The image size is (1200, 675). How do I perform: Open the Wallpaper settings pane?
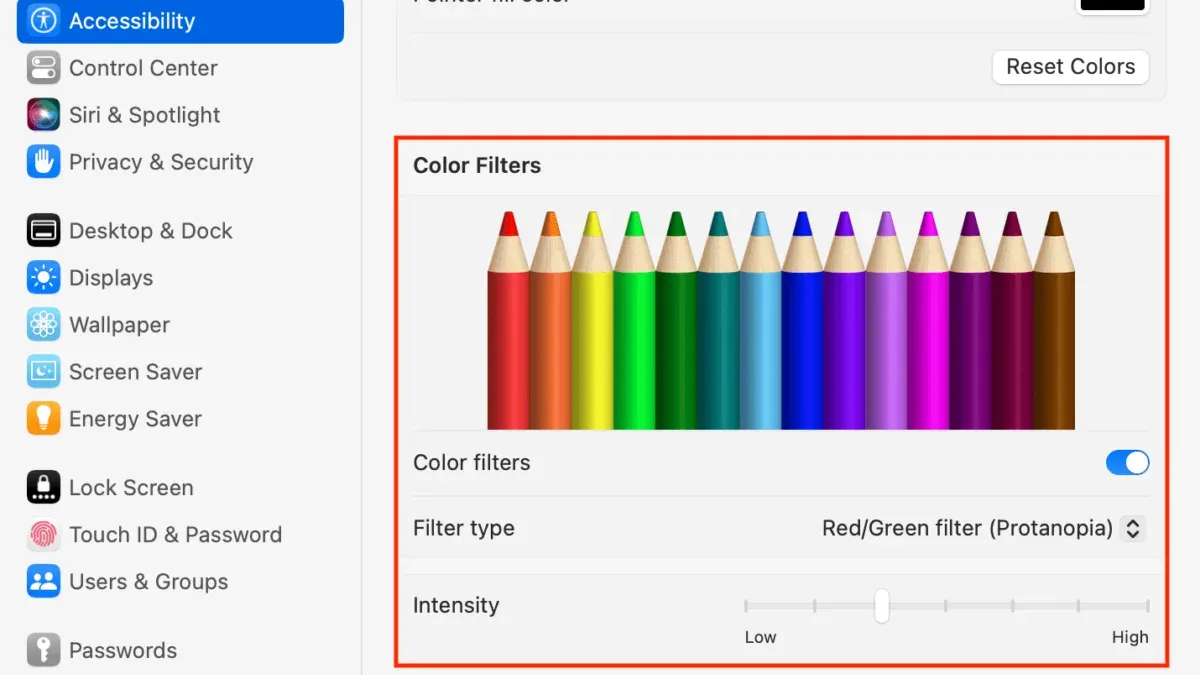tap(180, 325)
